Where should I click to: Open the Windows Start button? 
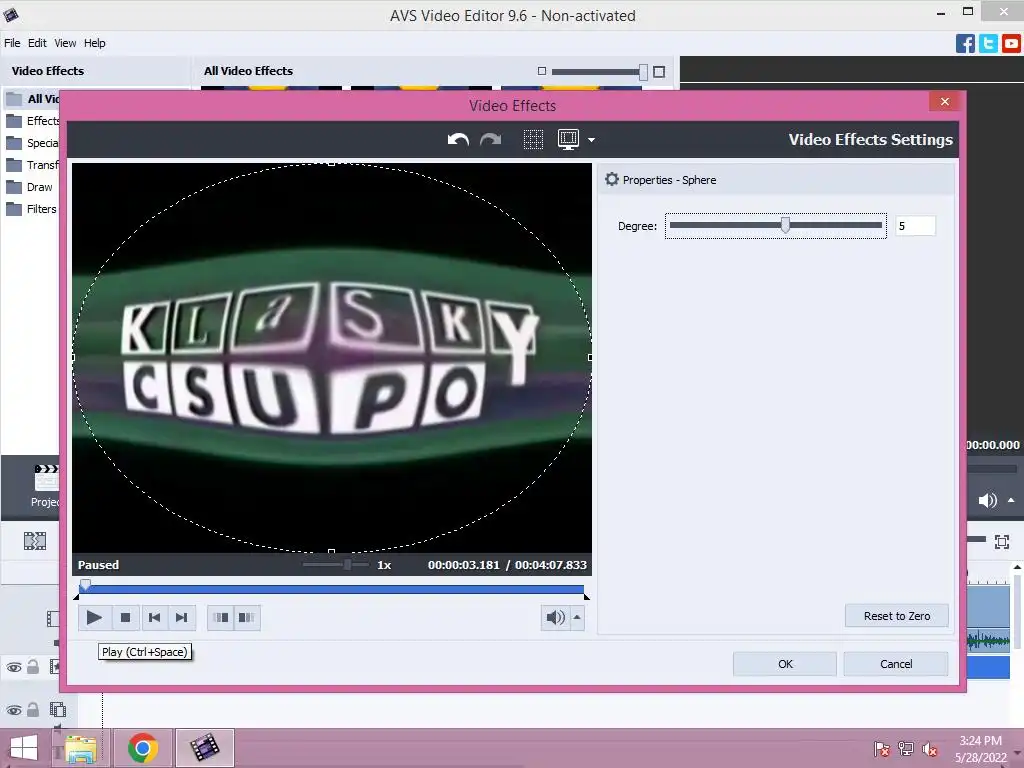[x=24, y=748]
